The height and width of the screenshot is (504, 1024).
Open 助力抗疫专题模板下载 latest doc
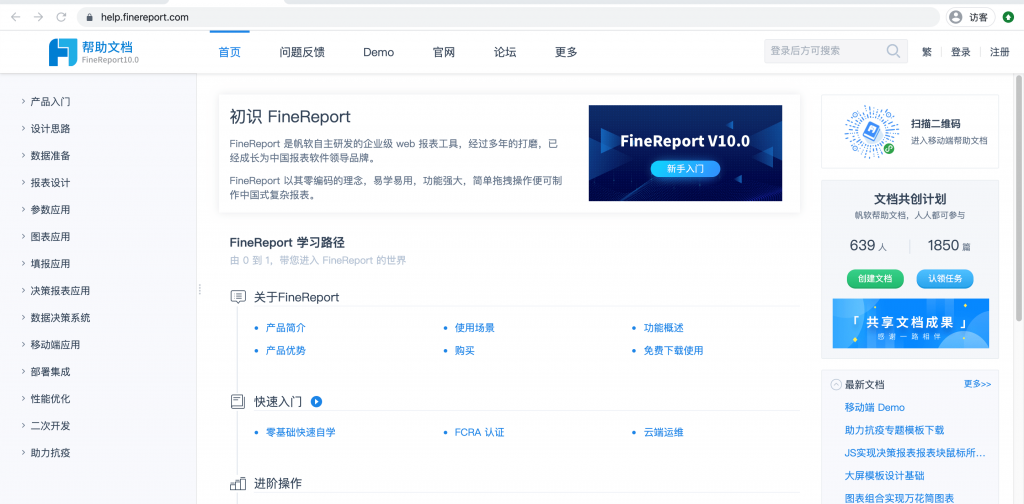894,430
